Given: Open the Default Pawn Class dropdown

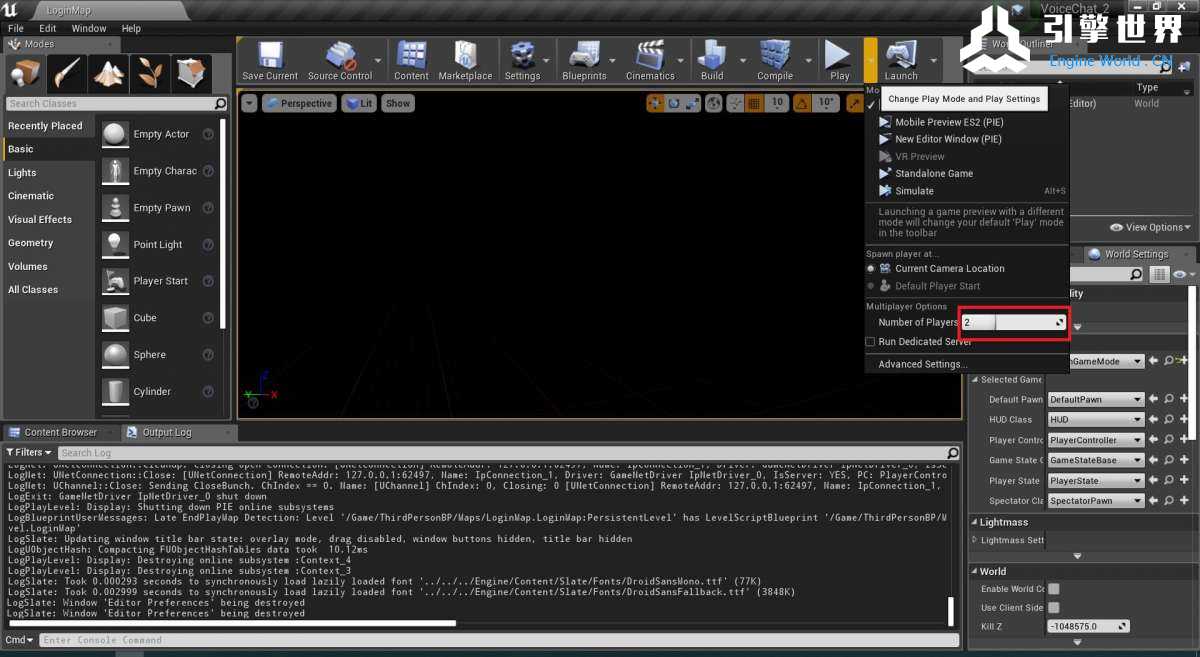Looking at the screenshot, I should pos(1095,399).
